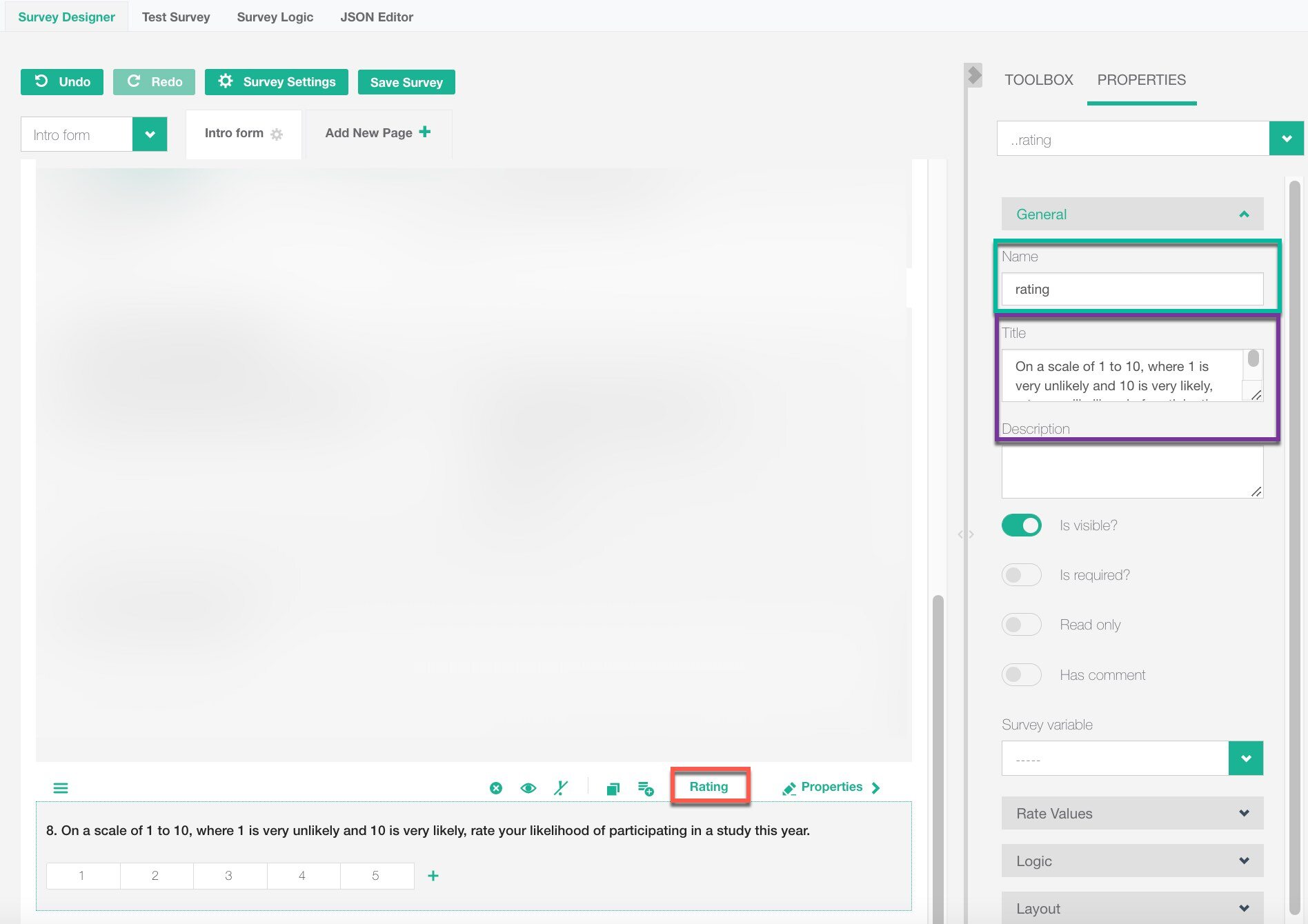
Task: Click the eye visibility icon on question toolbar
Action: 528,787
